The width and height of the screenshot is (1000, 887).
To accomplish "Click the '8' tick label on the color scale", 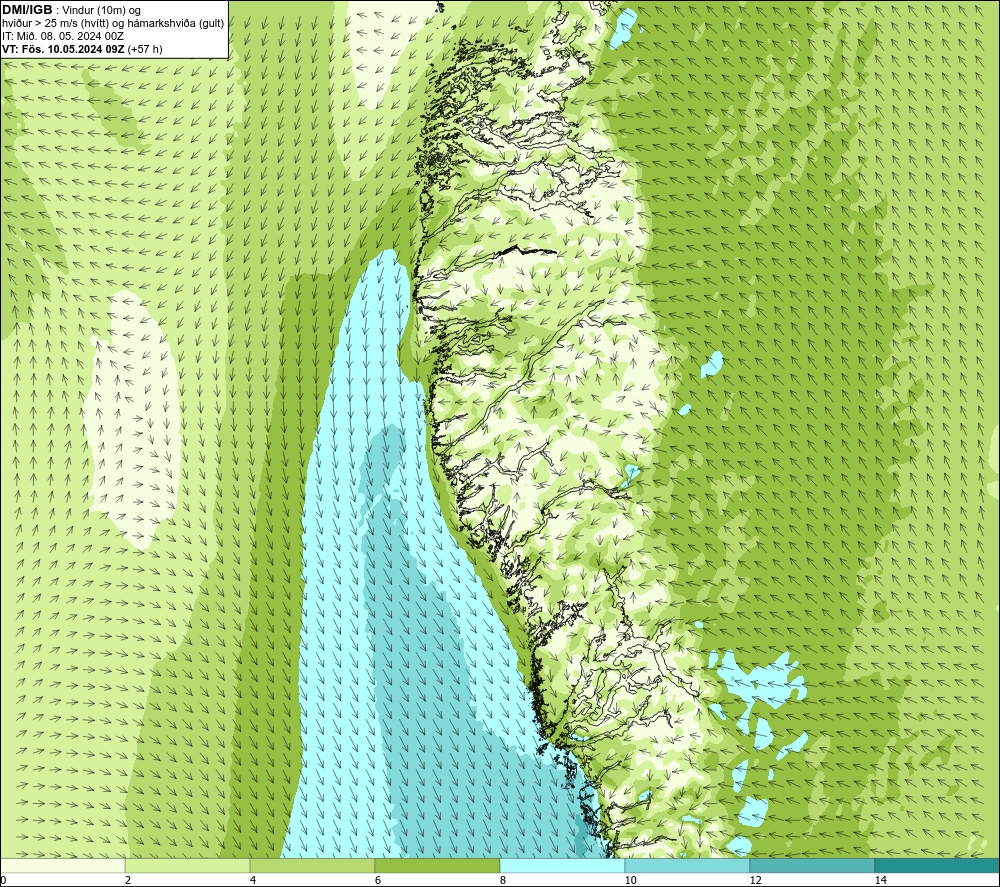I will pos(503,881).
